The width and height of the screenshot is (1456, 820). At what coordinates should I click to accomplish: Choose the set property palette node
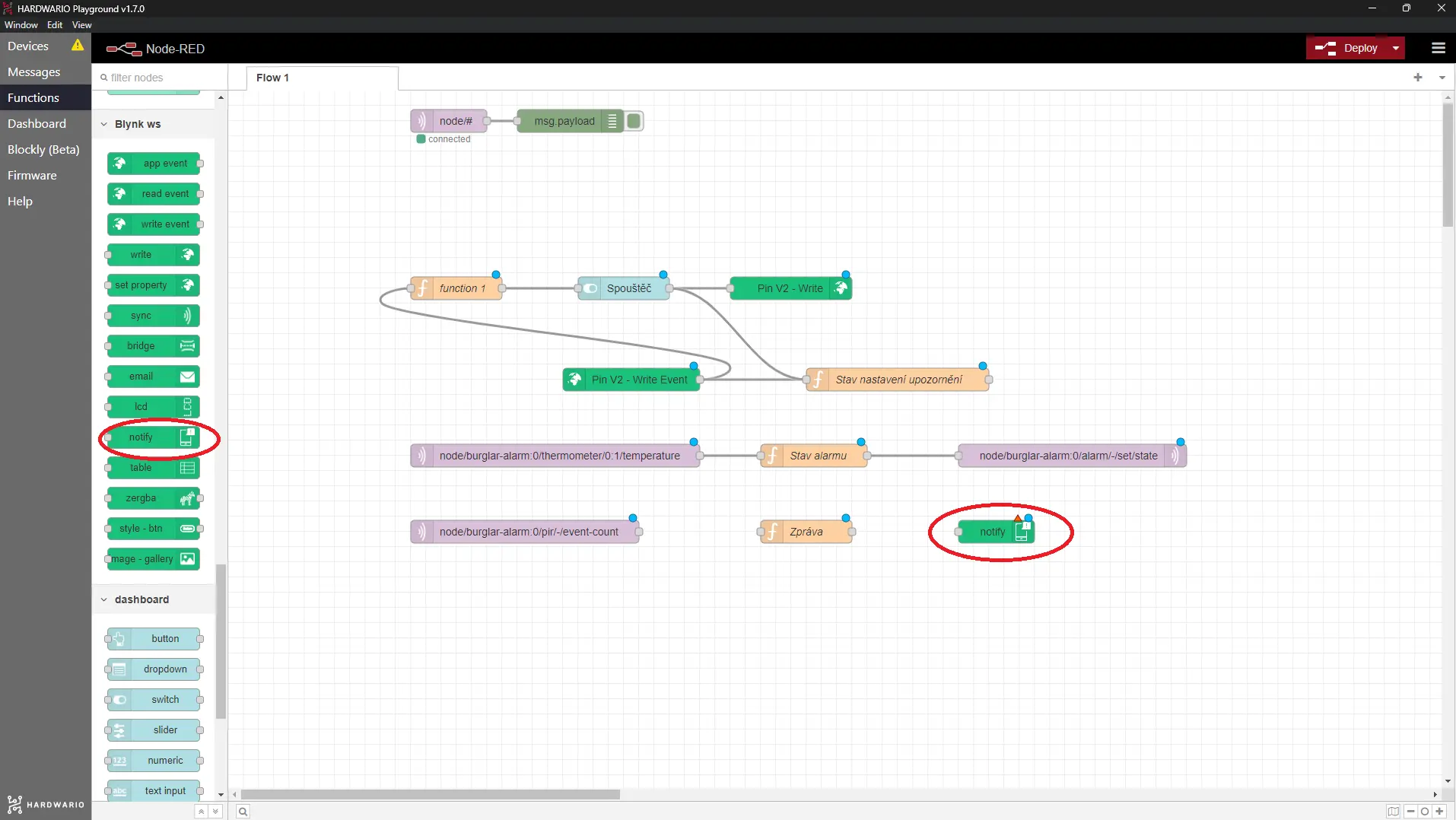click(154, 285)
